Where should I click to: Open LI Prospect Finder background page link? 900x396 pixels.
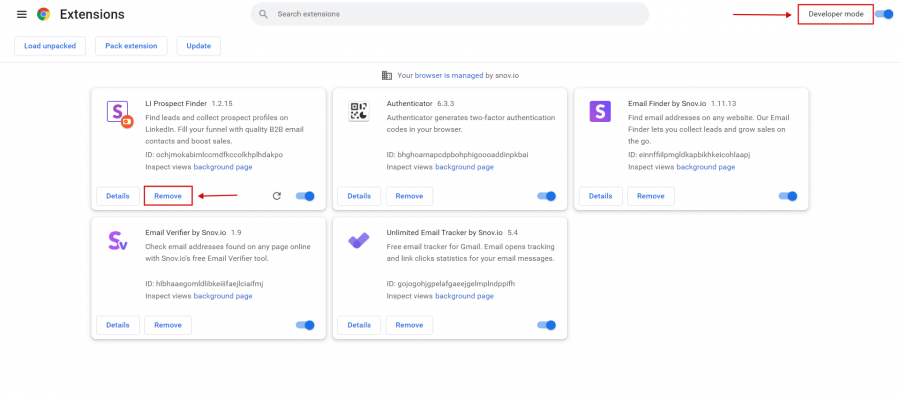[223, 167]
